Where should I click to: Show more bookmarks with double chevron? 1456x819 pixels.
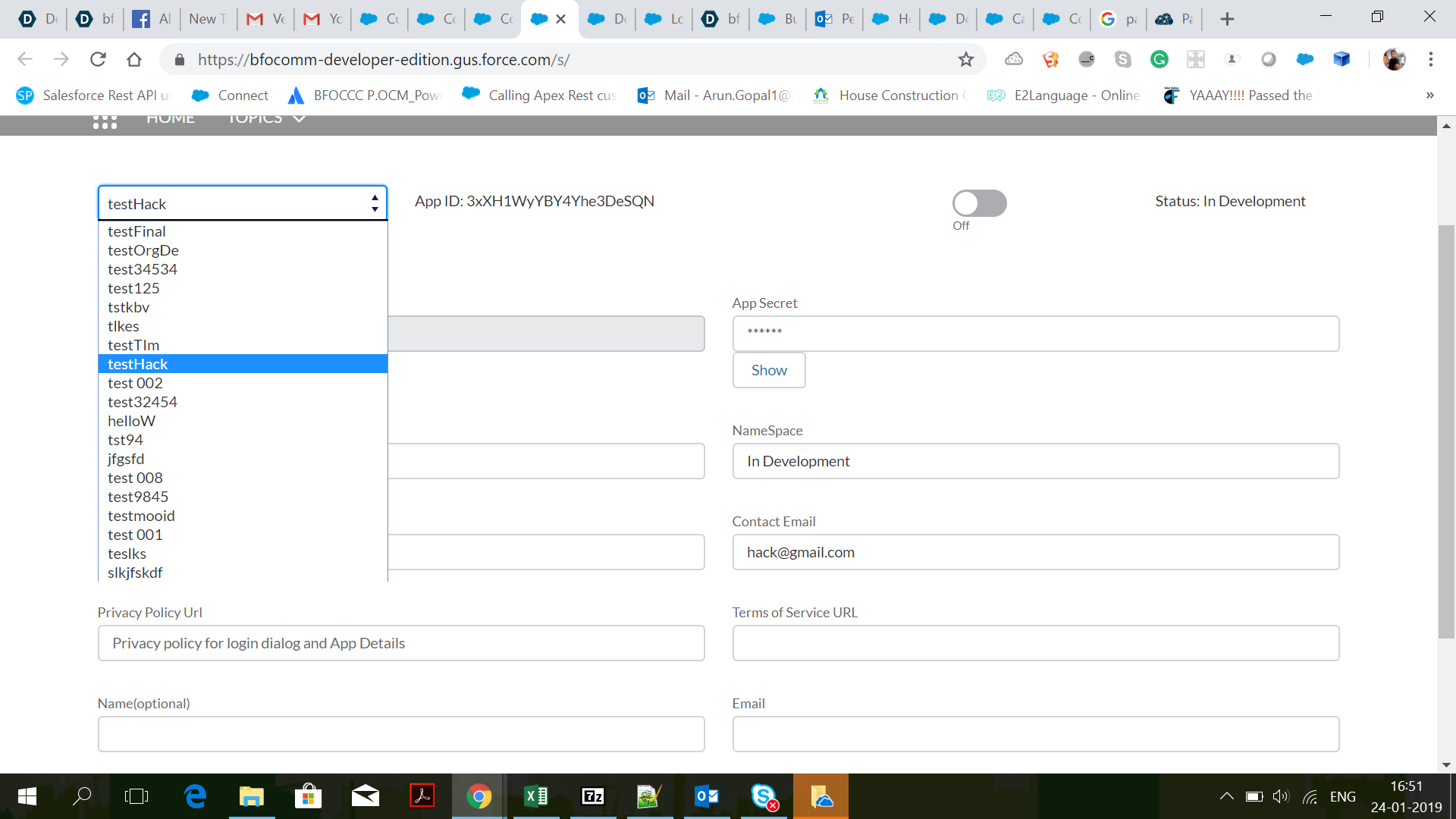[1429, 95]
